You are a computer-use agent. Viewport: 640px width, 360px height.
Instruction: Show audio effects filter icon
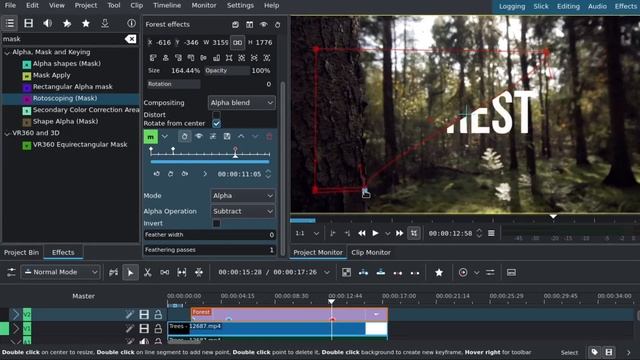tap(47, 23)
